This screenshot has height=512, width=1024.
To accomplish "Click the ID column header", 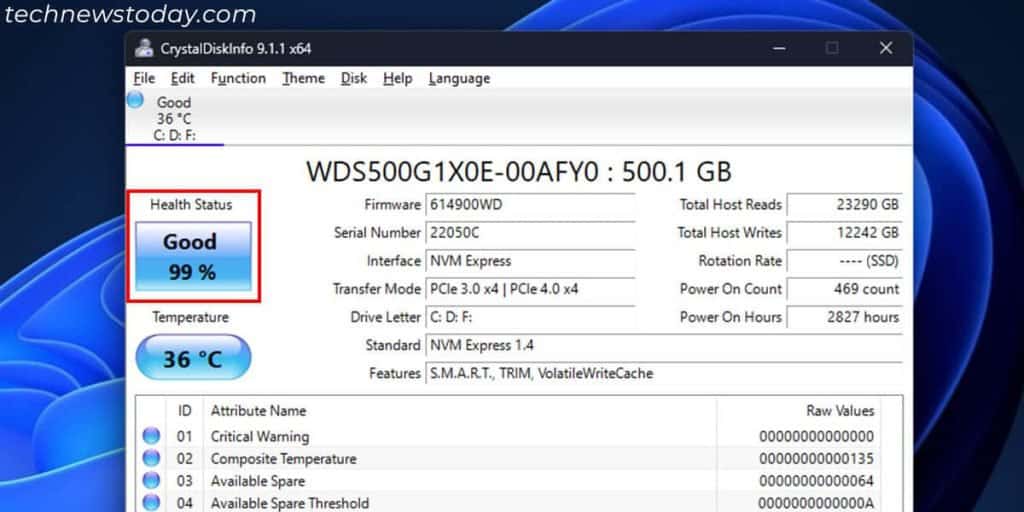I will [185, 411].
